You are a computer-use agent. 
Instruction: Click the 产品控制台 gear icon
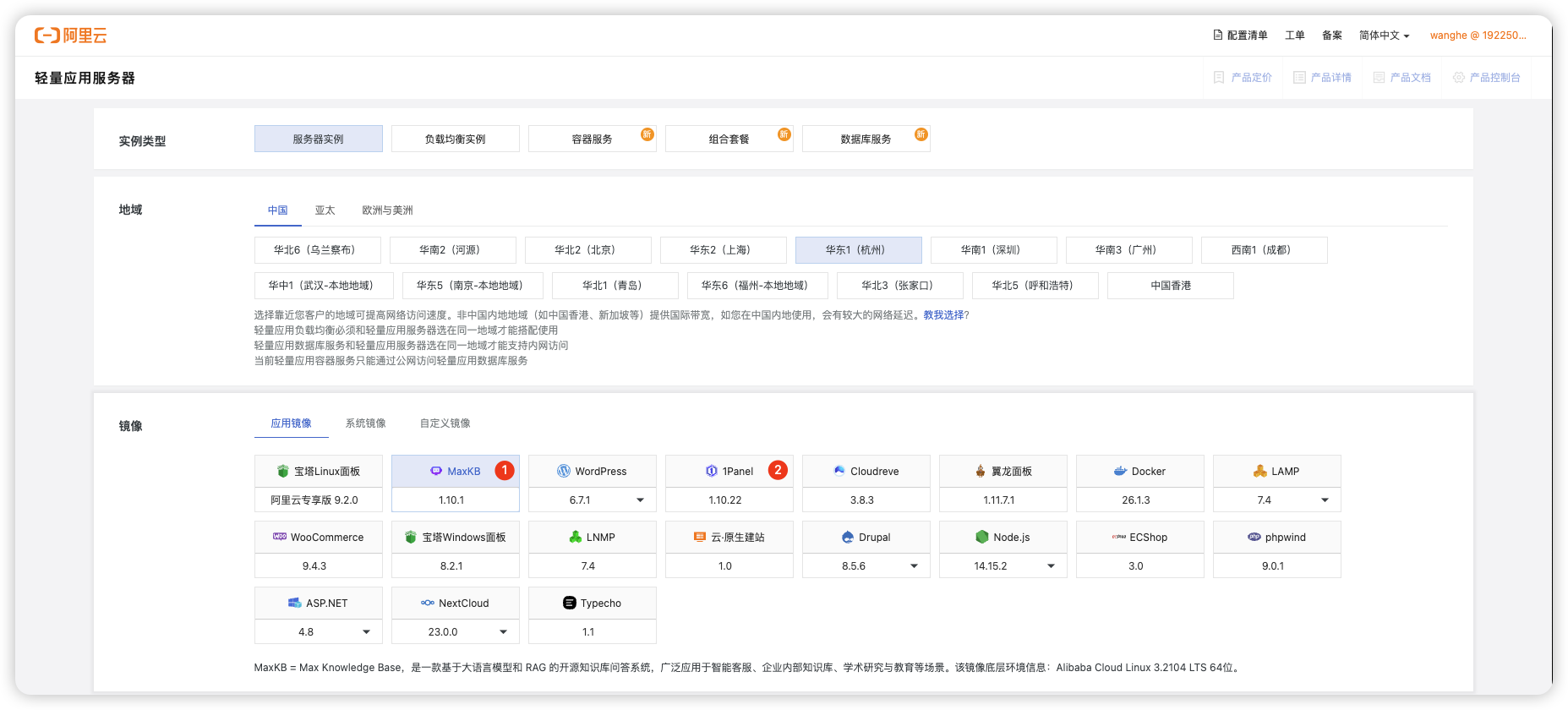coord(1458,78)
